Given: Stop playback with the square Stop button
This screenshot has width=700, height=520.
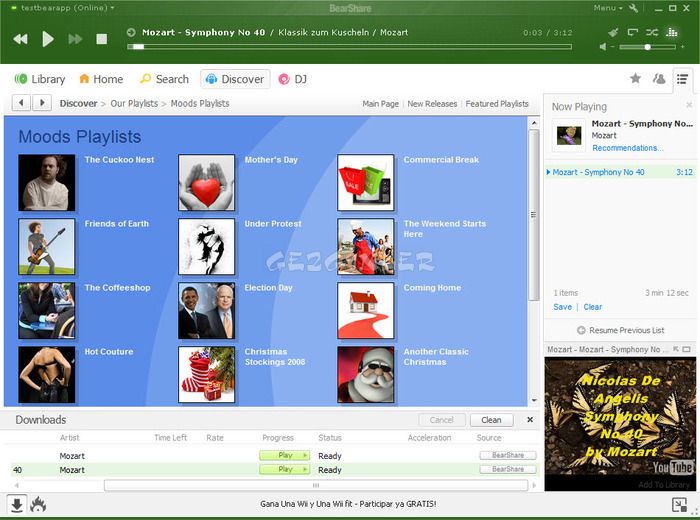Looking at the screenshot, I should click(x=102, y=39).
